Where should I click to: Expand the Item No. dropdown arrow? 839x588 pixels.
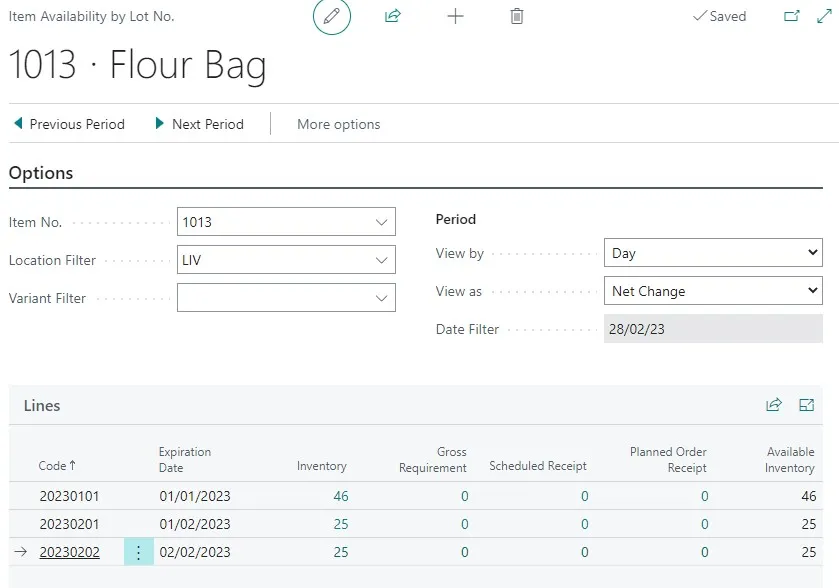coord(382,222)
